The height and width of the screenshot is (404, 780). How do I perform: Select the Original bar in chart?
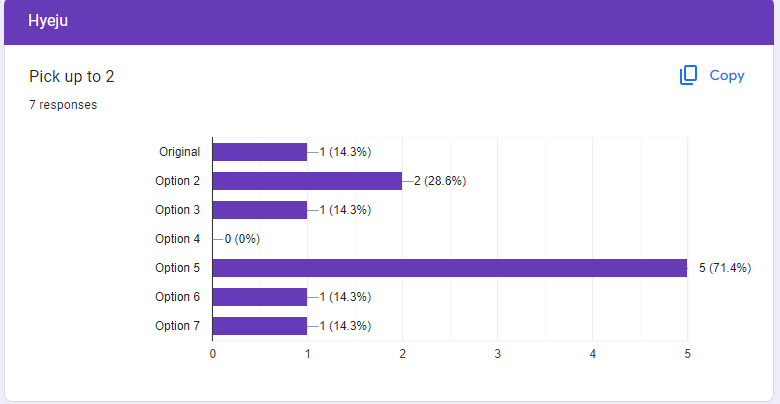point(260,152)
